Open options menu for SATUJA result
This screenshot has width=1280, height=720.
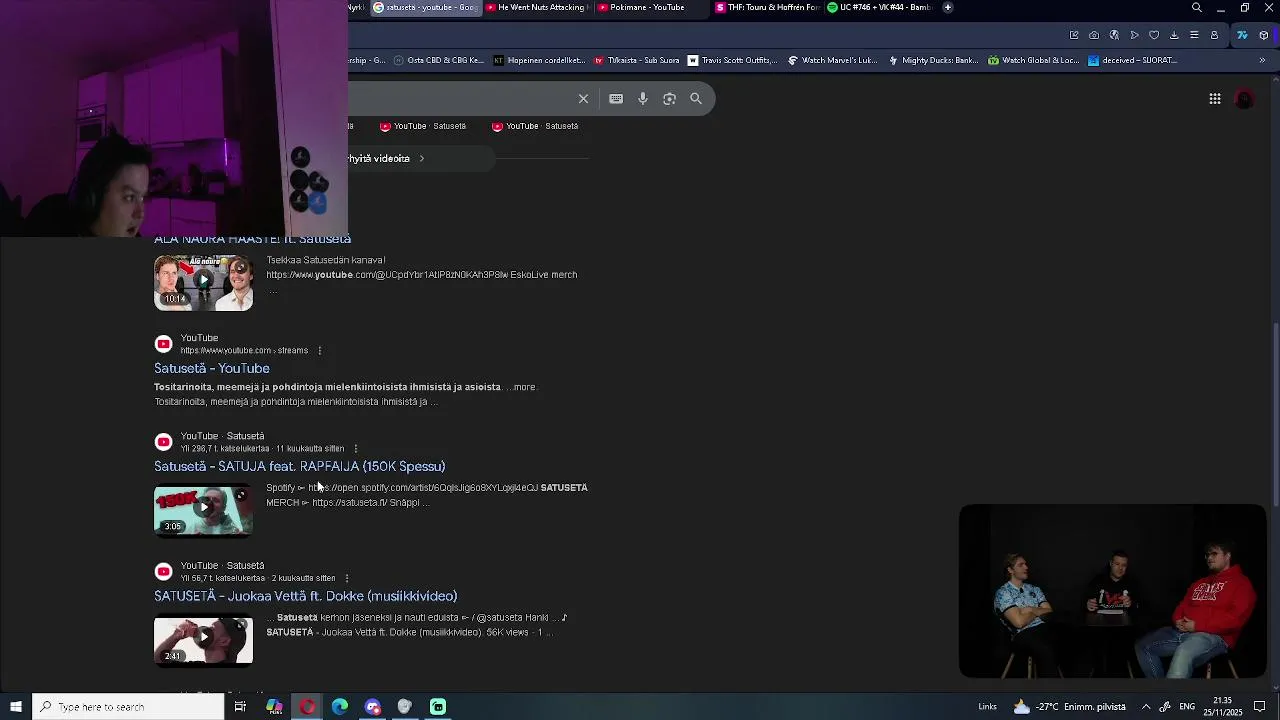coord(356,449)
